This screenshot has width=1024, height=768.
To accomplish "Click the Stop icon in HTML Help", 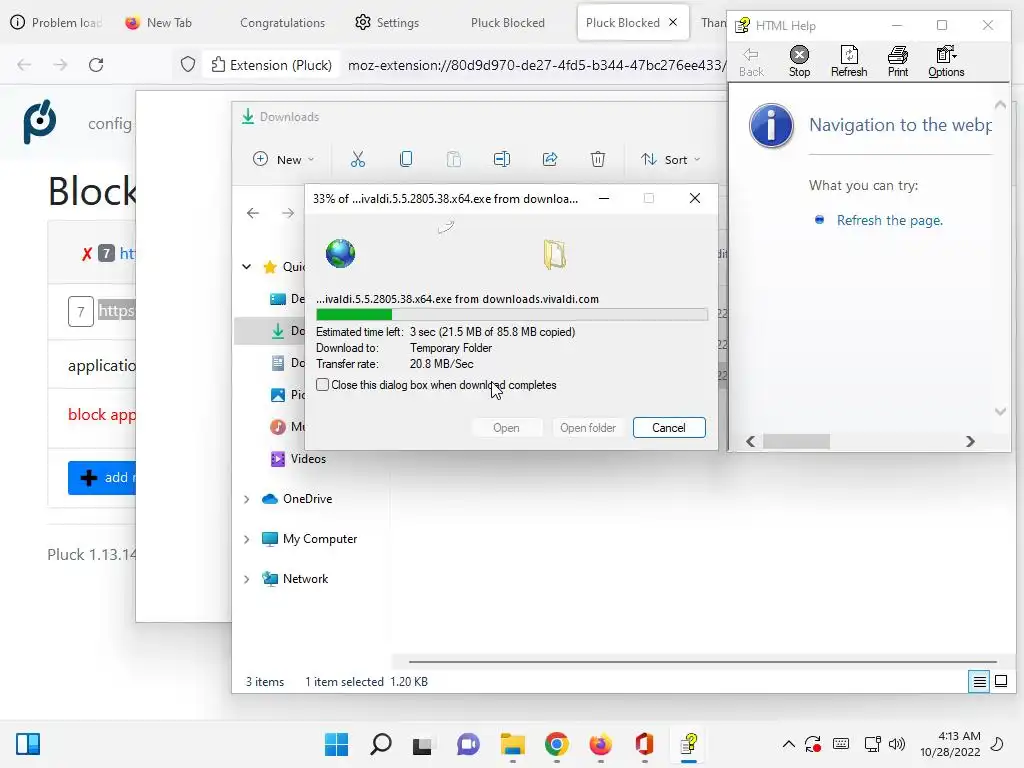I will click(799, 61).
